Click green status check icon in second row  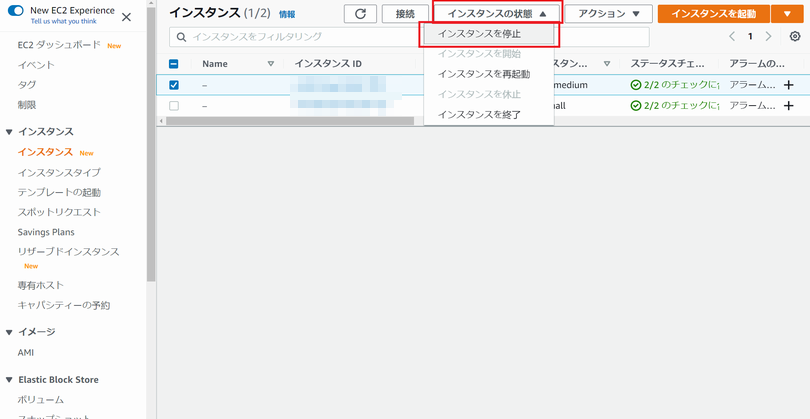(635, 105)
